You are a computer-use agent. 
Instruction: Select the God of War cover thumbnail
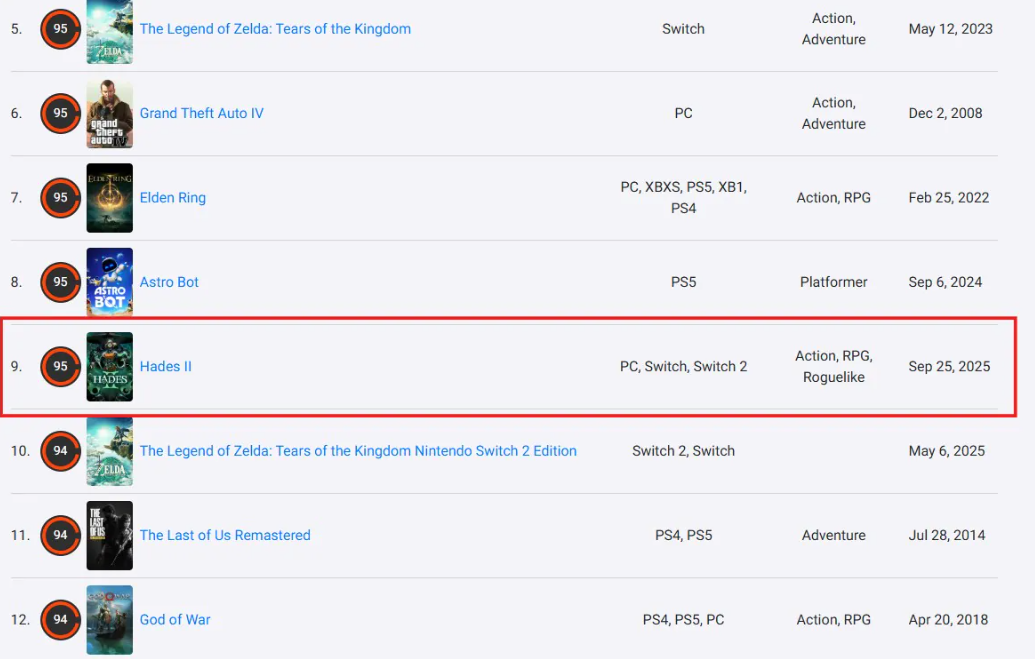point(109,620)
